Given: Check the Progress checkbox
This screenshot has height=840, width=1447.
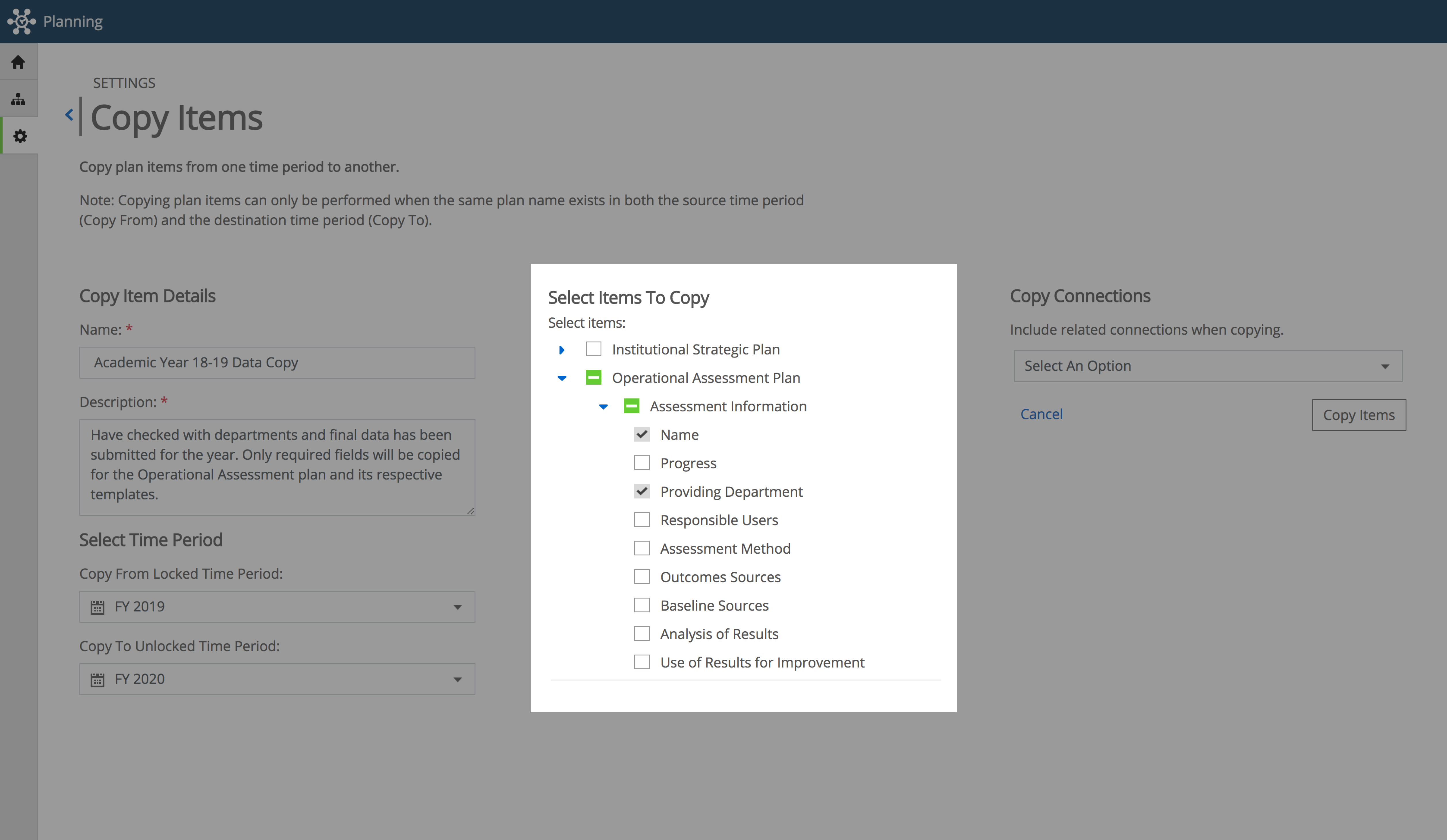Looking at the screenshot, I should click(x=641, y=463).
